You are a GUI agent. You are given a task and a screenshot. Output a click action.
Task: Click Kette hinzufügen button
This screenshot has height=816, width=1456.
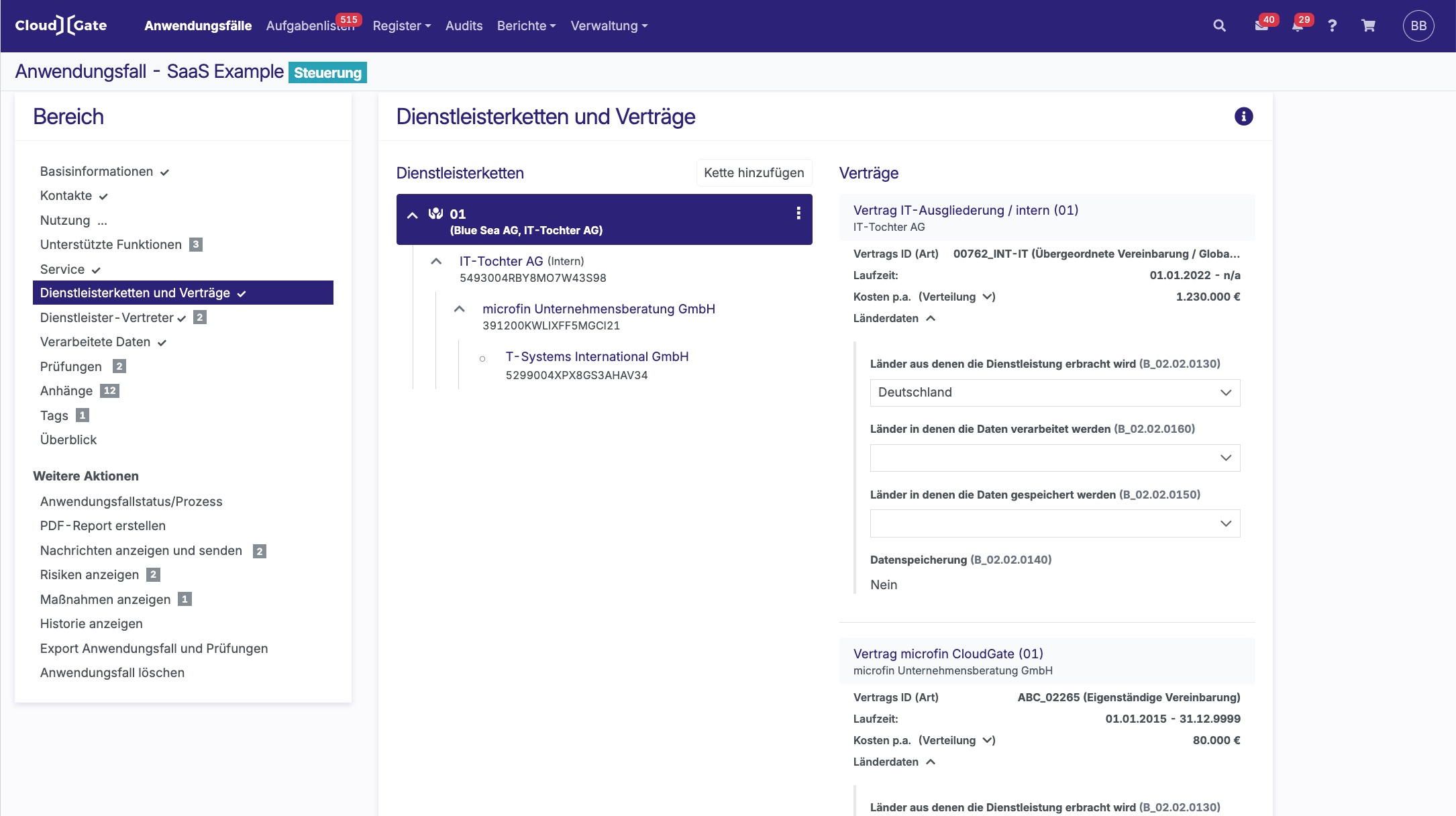(x=753, y=172)
